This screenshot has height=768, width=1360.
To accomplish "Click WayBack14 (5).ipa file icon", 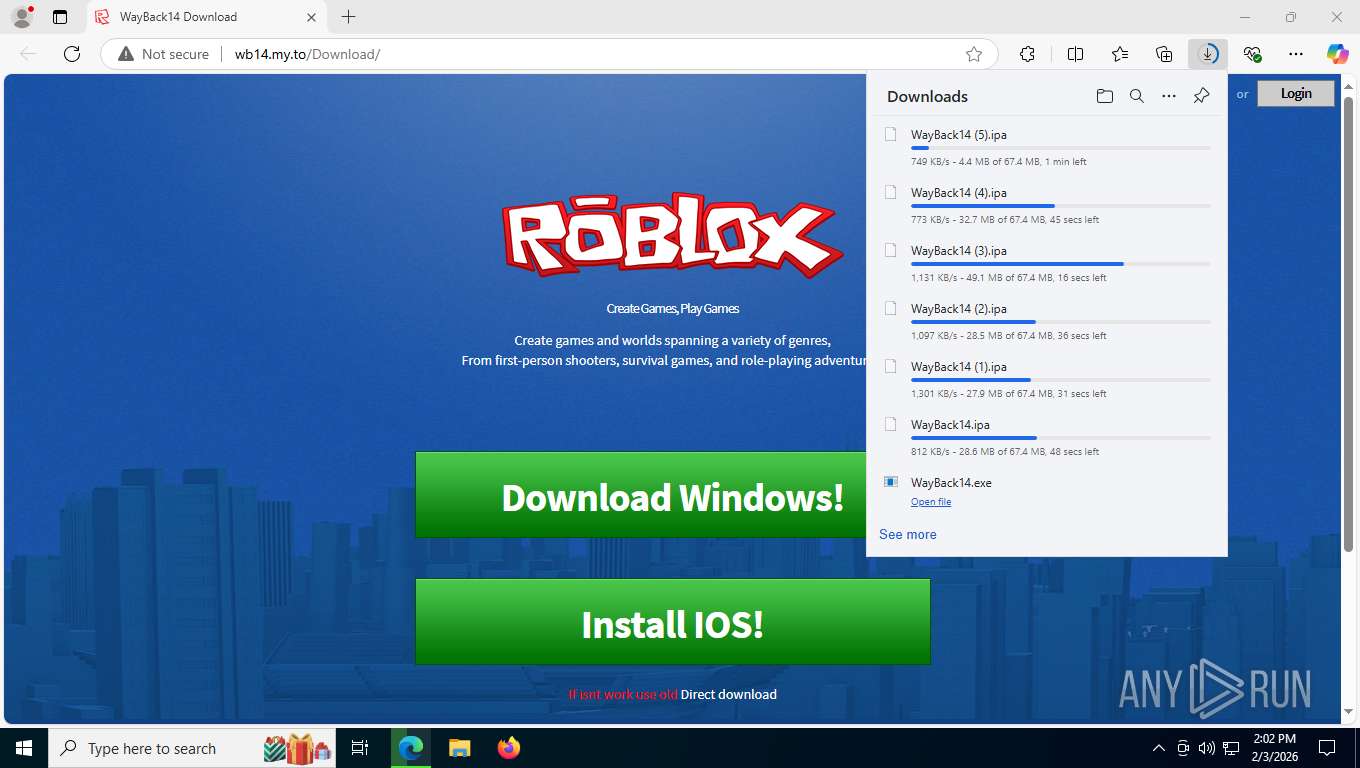I will click(890, 134).
